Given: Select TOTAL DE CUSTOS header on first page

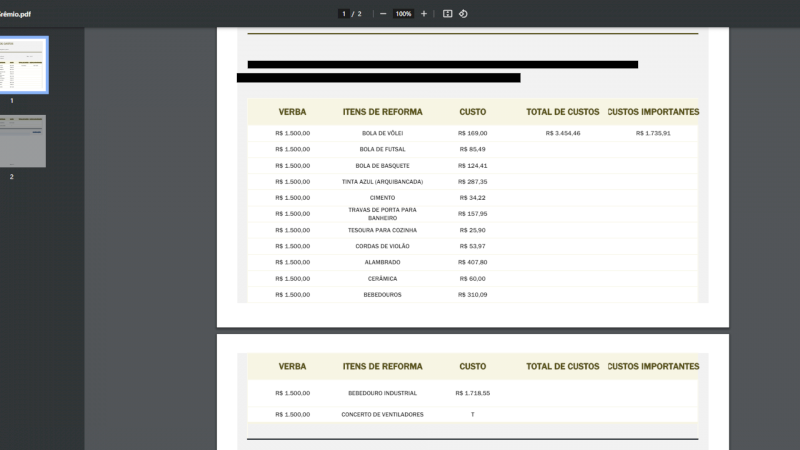Looking at the screenshot, I should coord(563,112).
